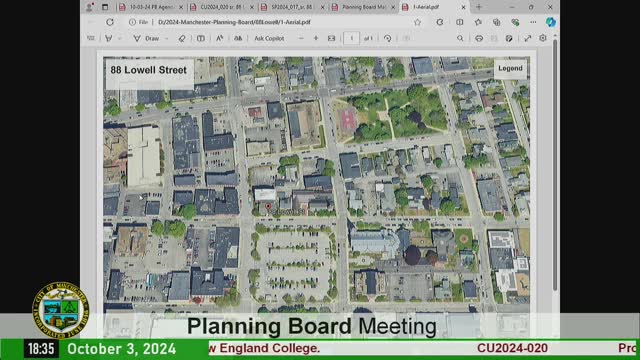Expand the Highlight color dropdown arrow
The image size is (640, 360).
(x=120, y=38)
